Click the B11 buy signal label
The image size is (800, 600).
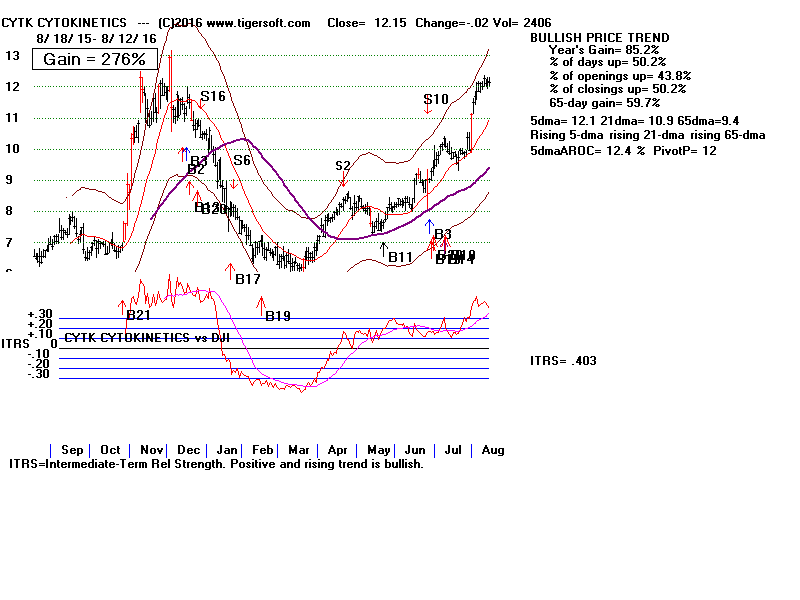(400, 258)
